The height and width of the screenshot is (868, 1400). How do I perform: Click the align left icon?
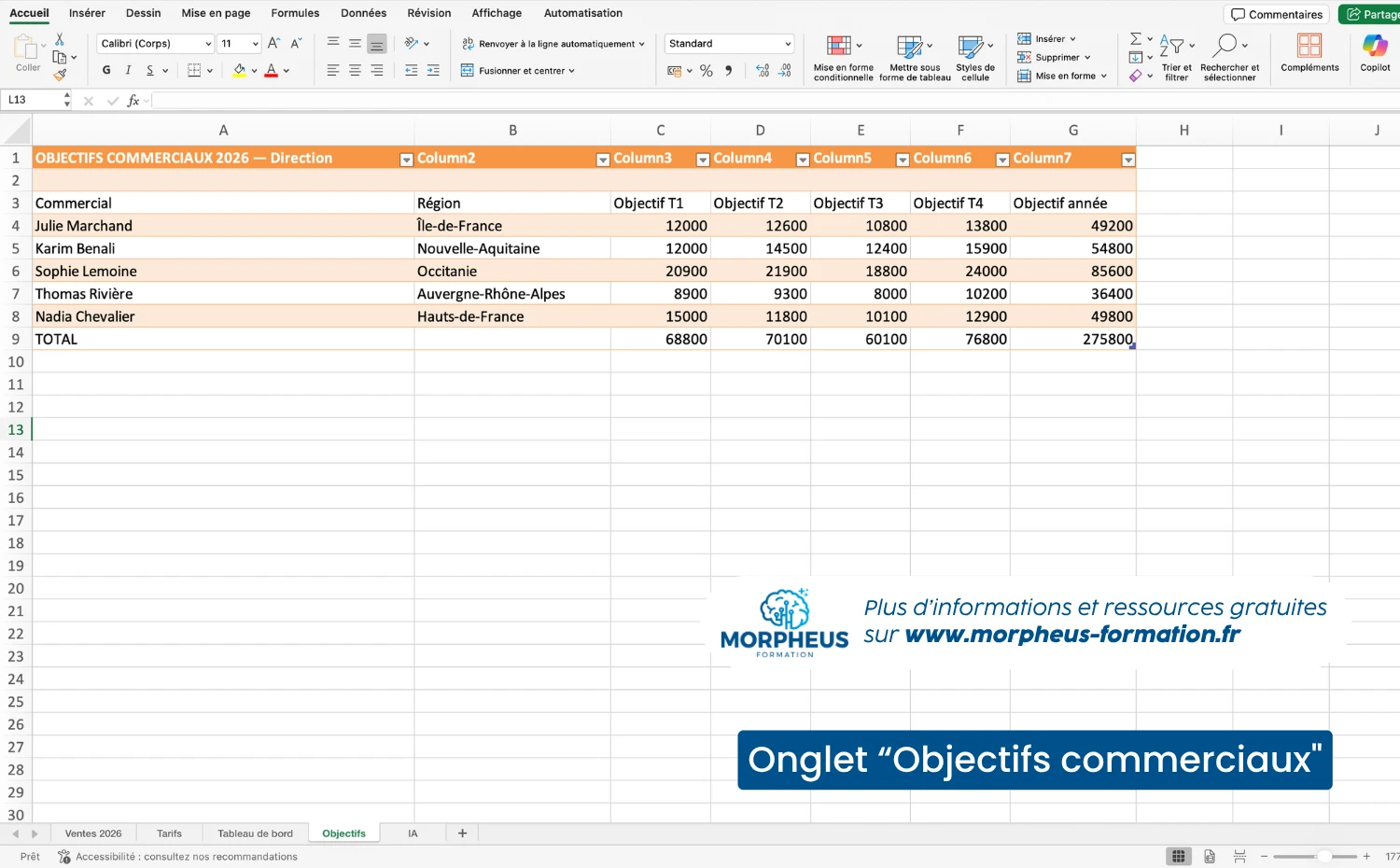coord(333,71)
